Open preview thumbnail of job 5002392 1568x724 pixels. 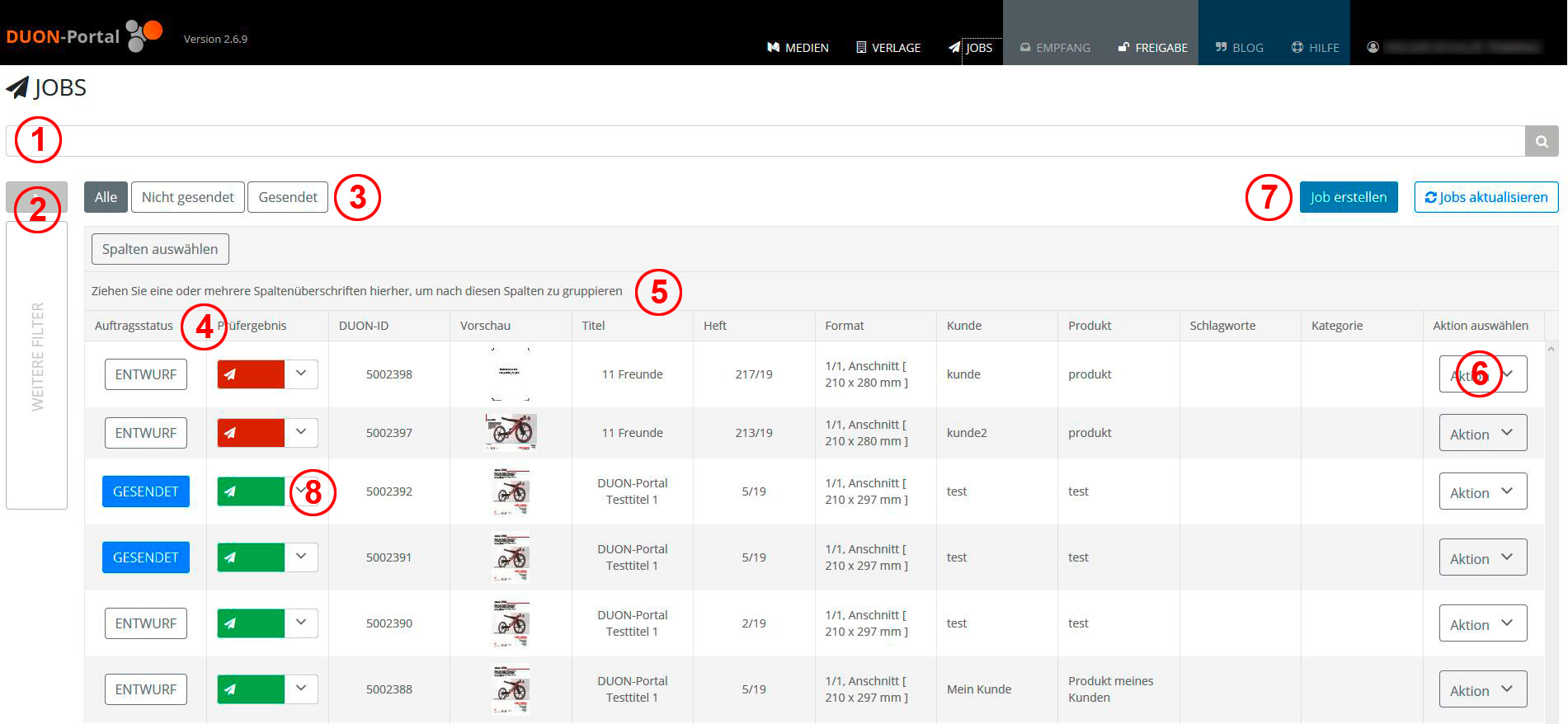click(x=511, y=491)
